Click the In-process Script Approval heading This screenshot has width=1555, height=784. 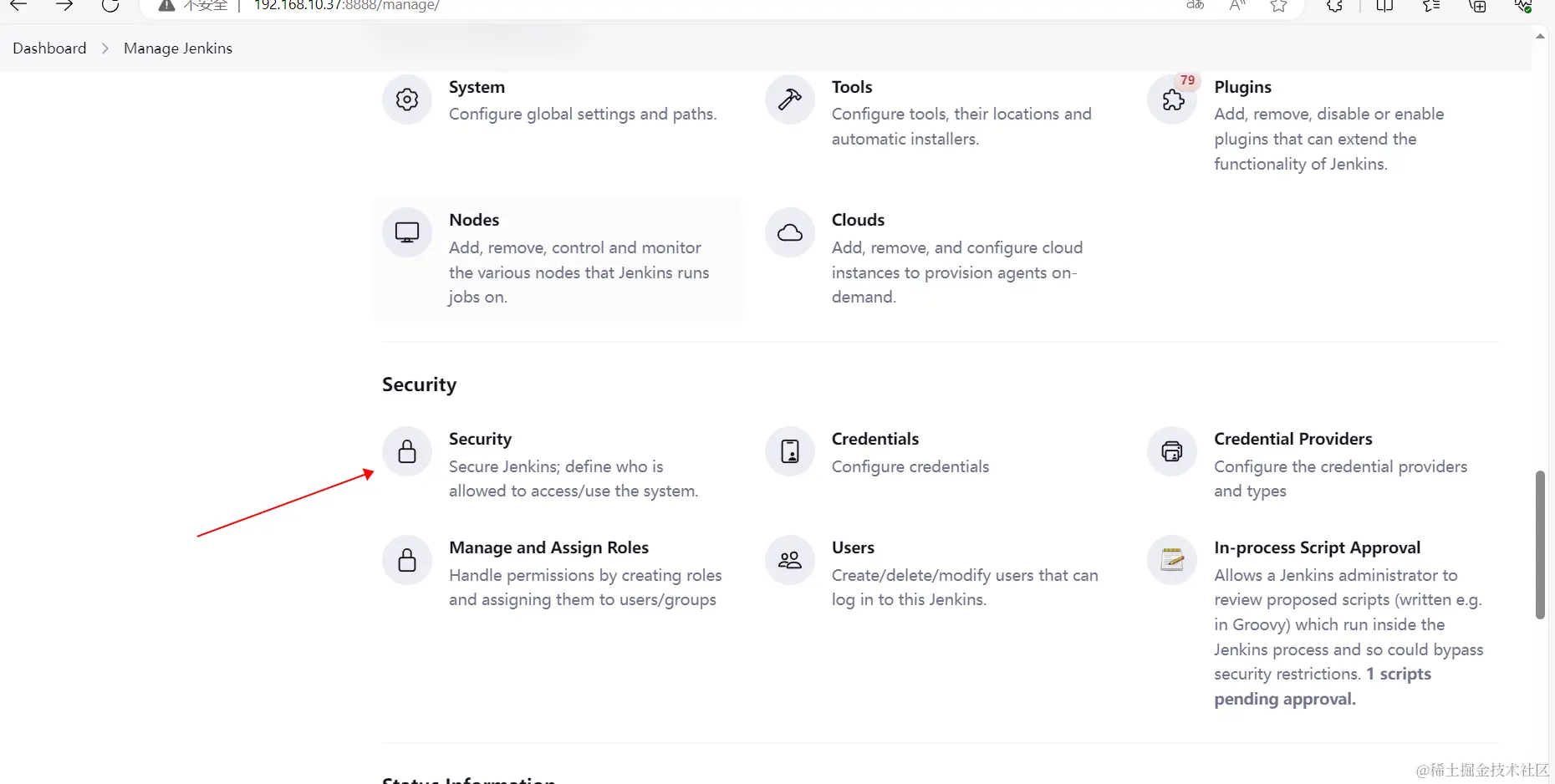pyautogui.click(x=1317, y=547)
